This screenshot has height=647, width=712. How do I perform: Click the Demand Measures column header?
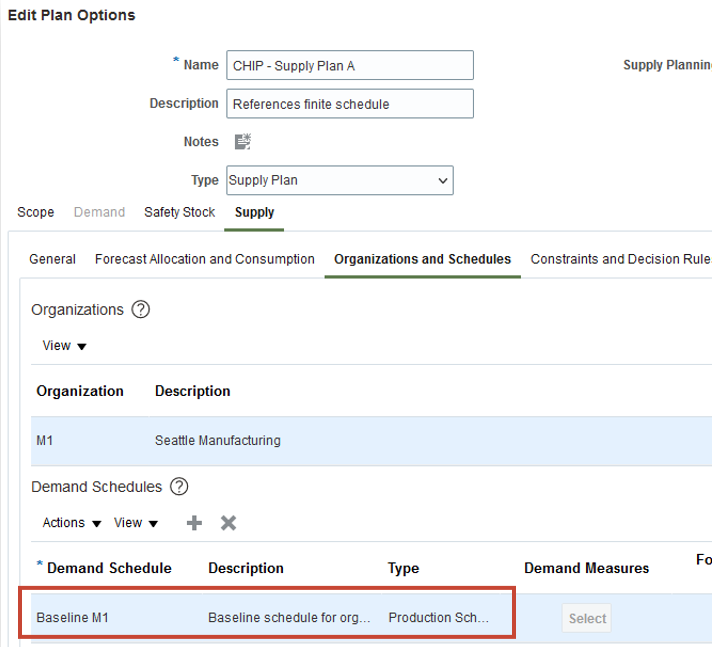[x=586, y=568]
